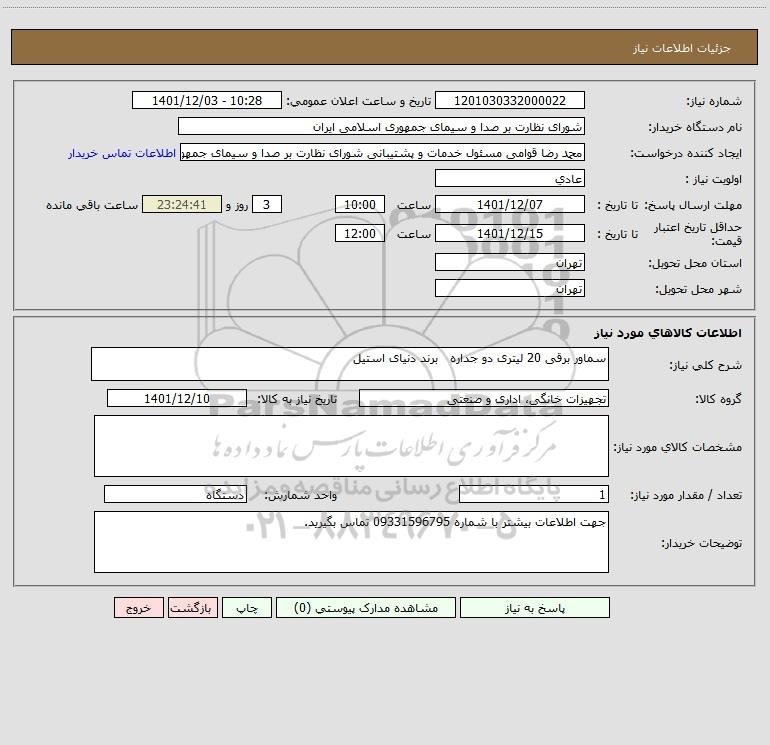This screenshot has width=770, height=745.
Task: Click the announcement date field 1401/12/03 - 10:28
Action: tap(207, 100)
